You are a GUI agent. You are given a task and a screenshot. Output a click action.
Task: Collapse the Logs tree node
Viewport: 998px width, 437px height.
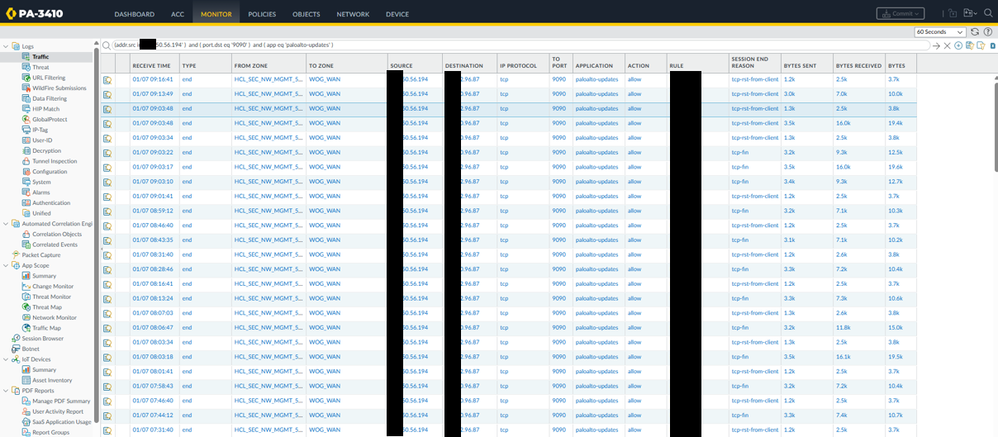(x=5, y=47)
